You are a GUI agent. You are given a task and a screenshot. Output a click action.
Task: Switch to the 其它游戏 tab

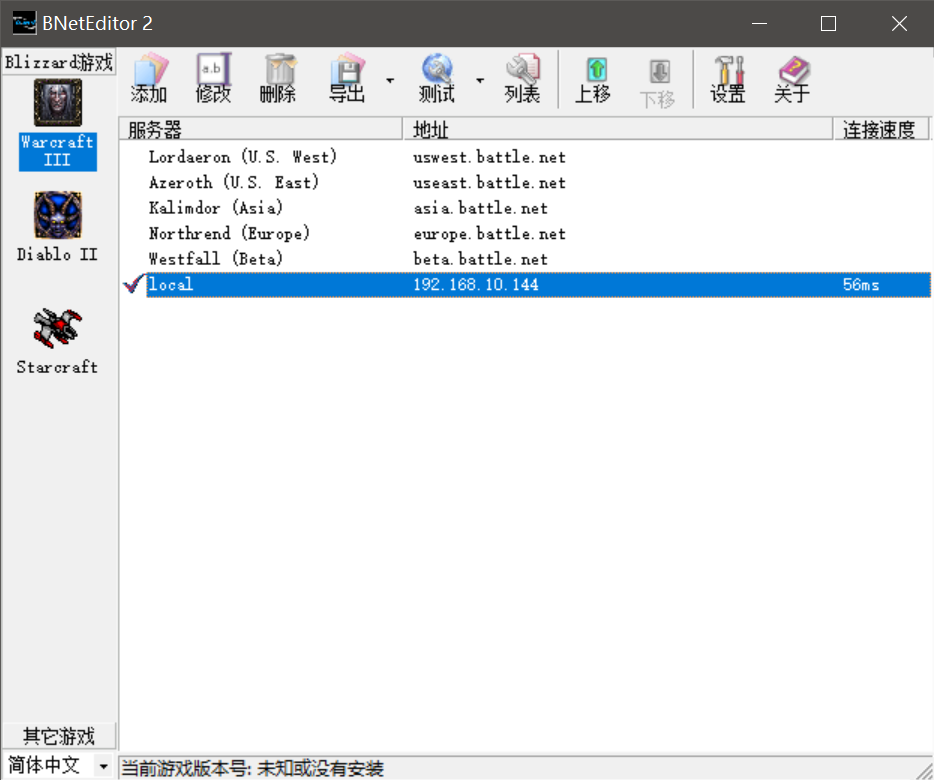59,736
